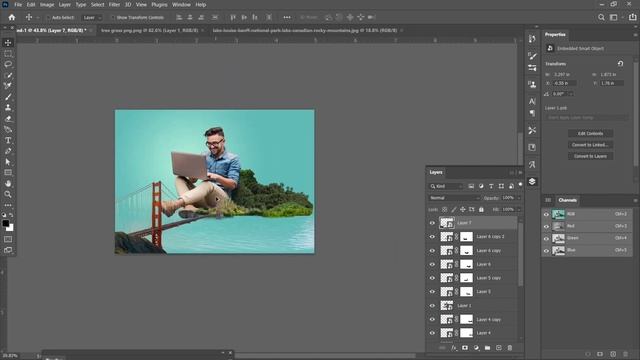Screen dimensions: 640x360
Task: Select the Path Selection arrow tool
Action: tap(8, 162)
